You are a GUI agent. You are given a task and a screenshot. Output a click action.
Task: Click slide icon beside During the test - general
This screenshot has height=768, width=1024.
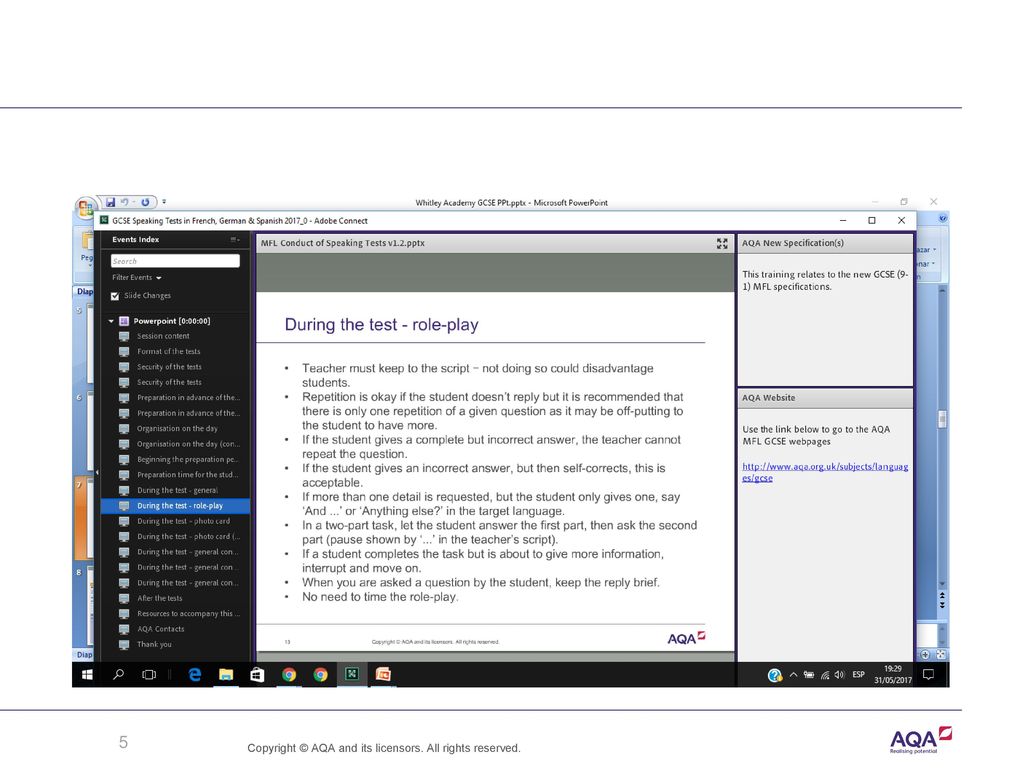coord(124,490)
